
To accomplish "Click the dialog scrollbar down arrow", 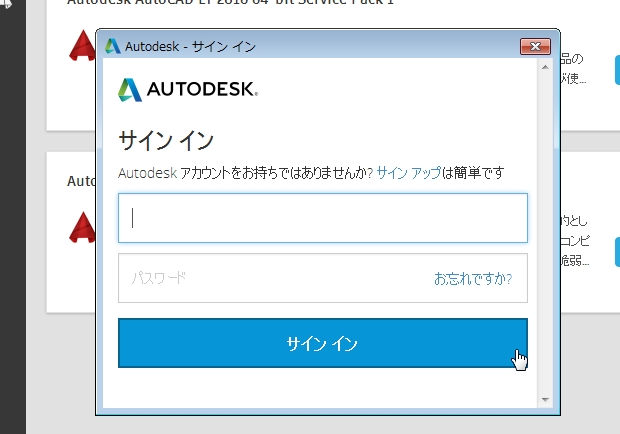I will (x=545, y=400).
